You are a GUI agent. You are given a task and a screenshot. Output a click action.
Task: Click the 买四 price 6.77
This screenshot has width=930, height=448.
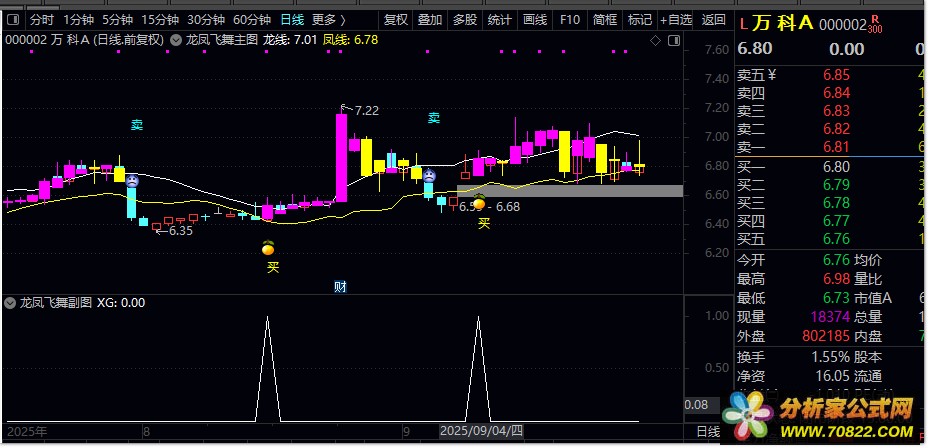click(836, 221)
